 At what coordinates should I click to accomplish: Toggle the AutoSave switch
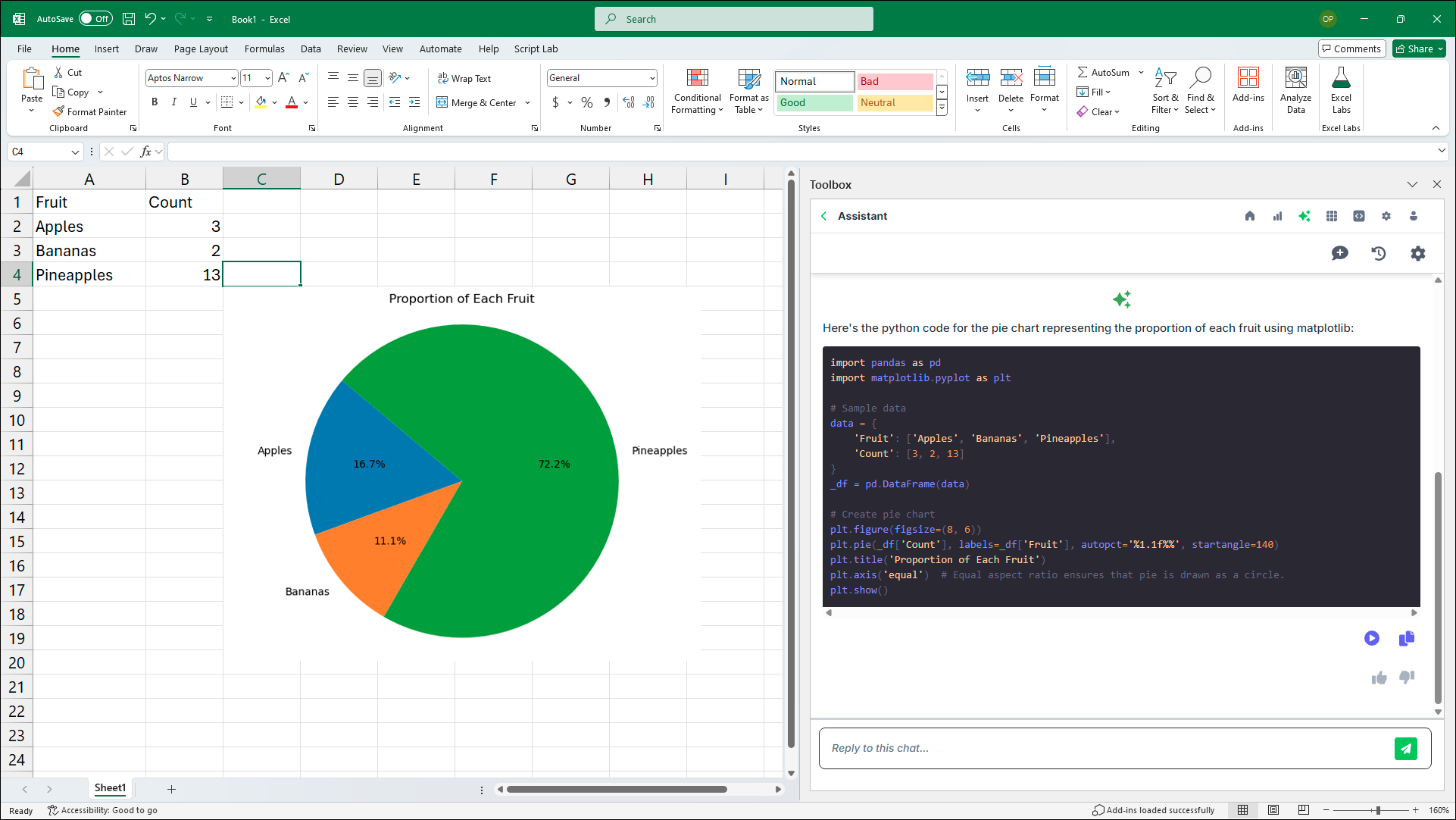tap(95, 19)
